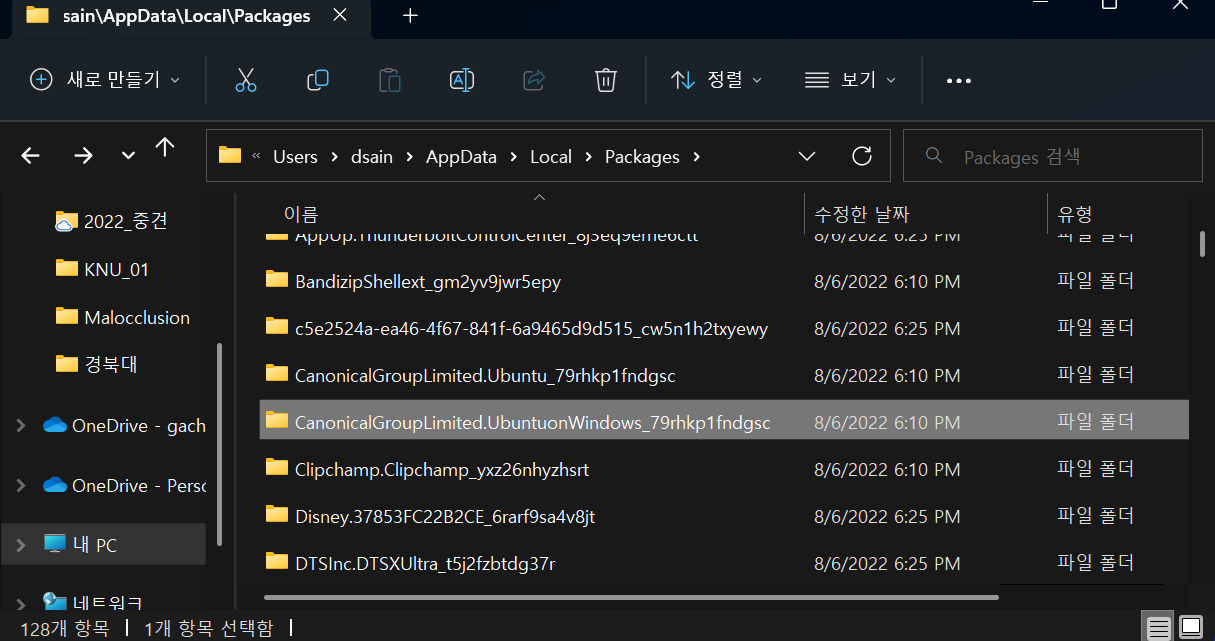Click the Copy icon in toolbar
1215x641 pixels.
click(x=318, y=80)
